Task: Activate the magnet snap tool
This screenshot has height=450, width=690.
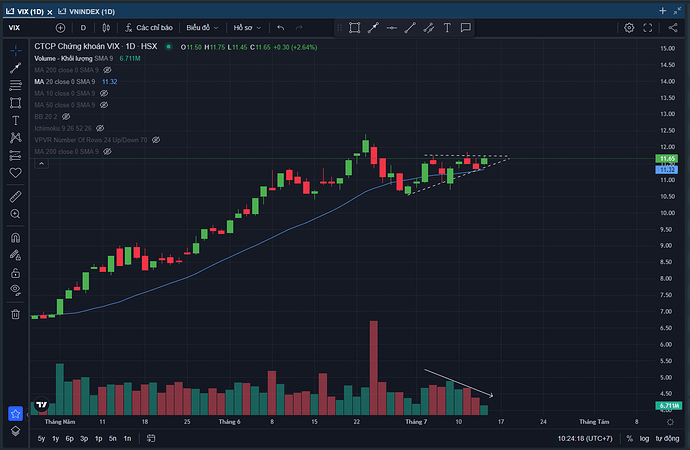Action: 15,239
